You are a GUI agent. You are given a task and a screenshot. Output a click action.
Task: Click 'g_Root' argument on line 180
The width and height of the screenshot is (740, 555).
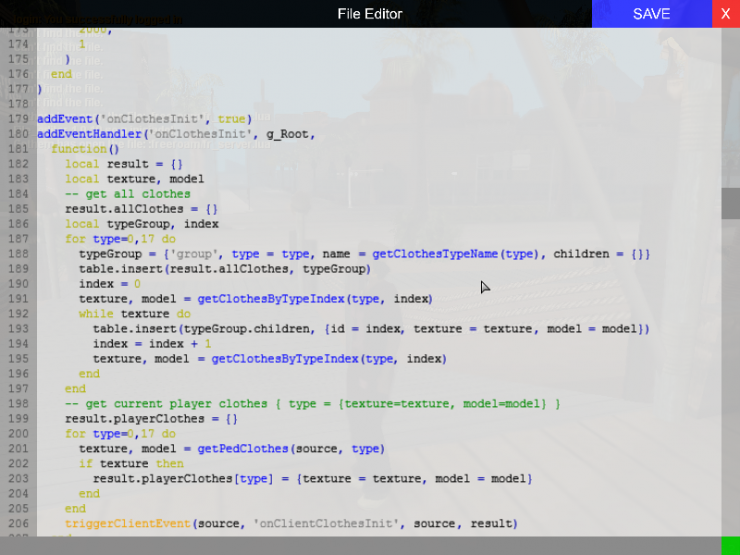(290, 134)
